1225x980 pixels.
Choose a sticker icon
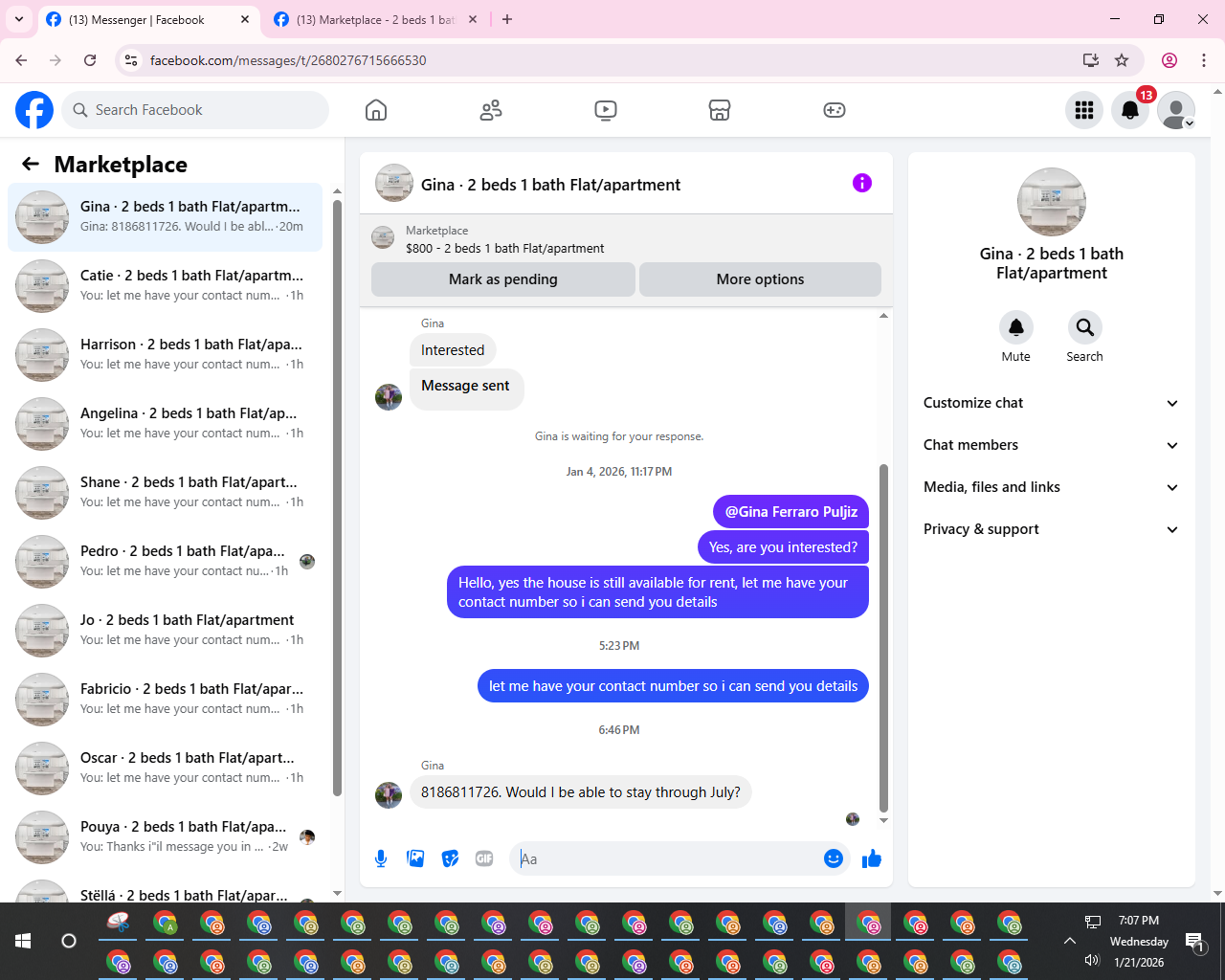tap(450, 858)
